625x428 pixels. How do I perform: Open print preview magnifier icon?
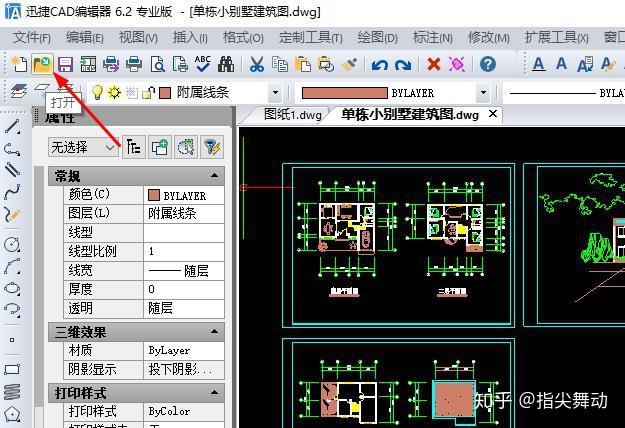click(157, 64)
